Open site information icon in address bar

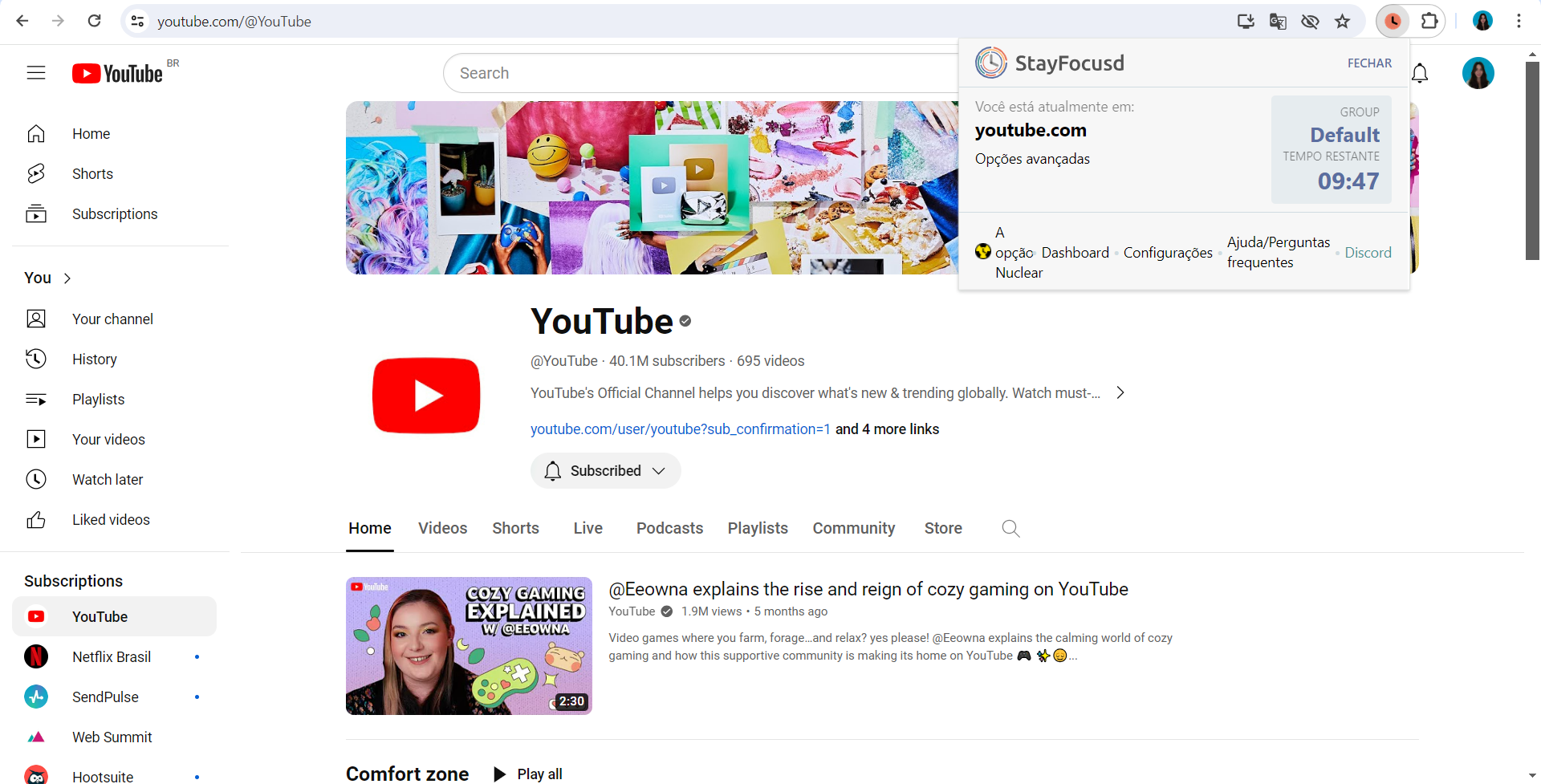click(x=138, y=21)
